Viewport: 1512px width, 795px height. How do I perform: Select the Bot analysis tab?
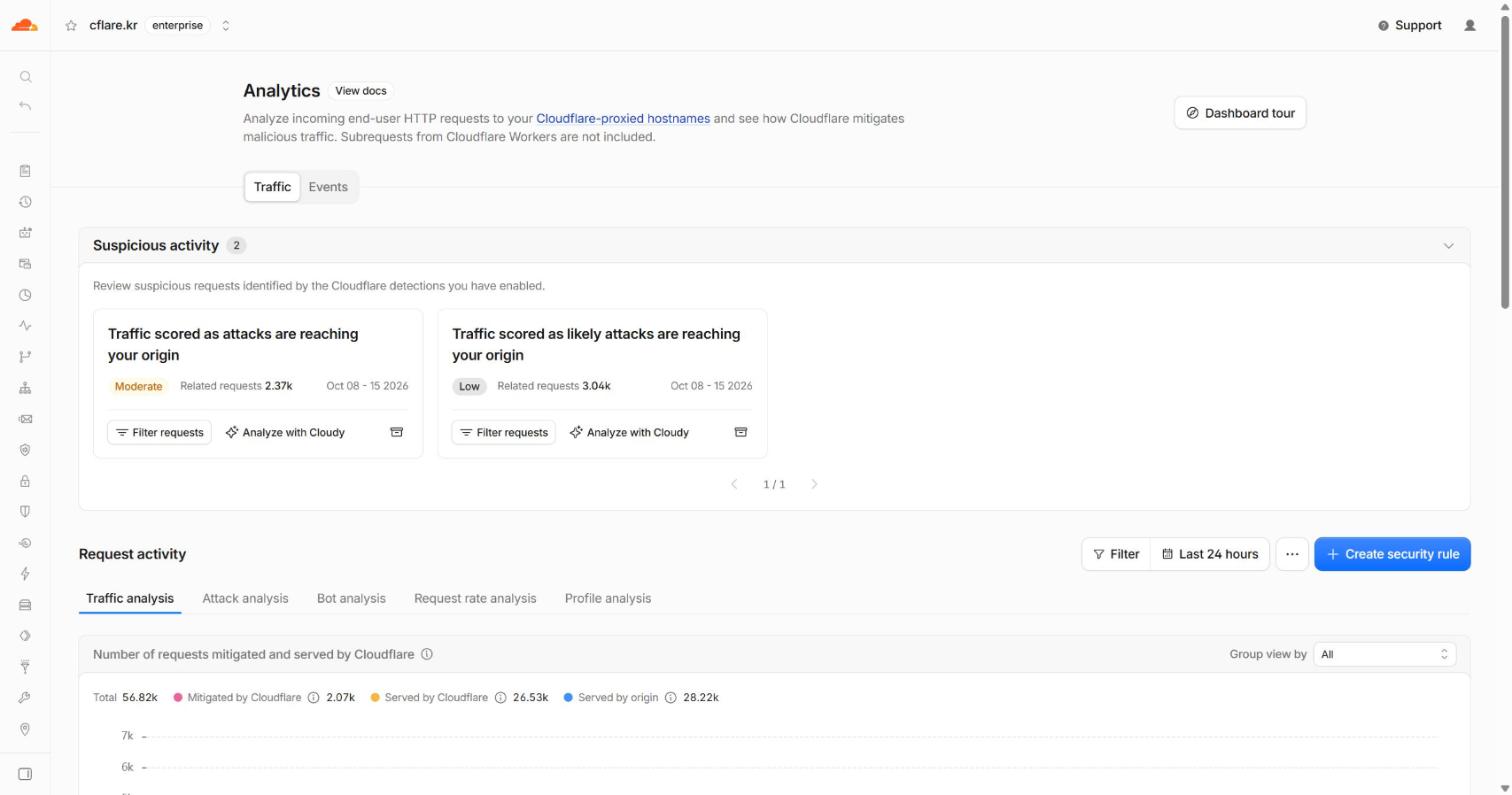coord(351,598)
